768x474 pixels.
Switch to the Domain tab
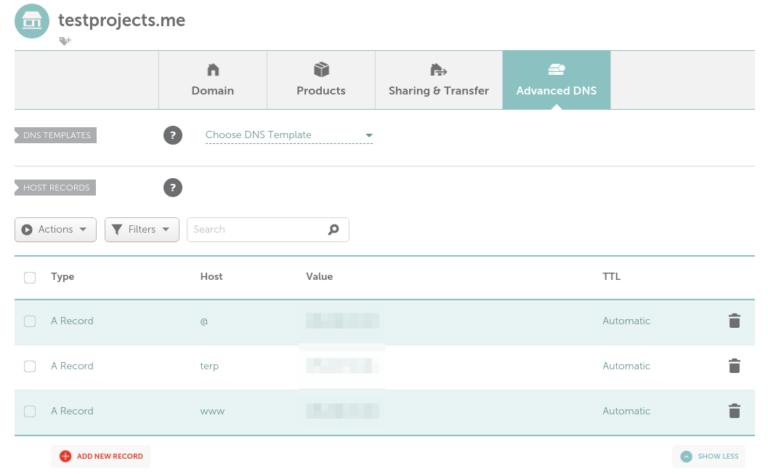coord(213,80)
